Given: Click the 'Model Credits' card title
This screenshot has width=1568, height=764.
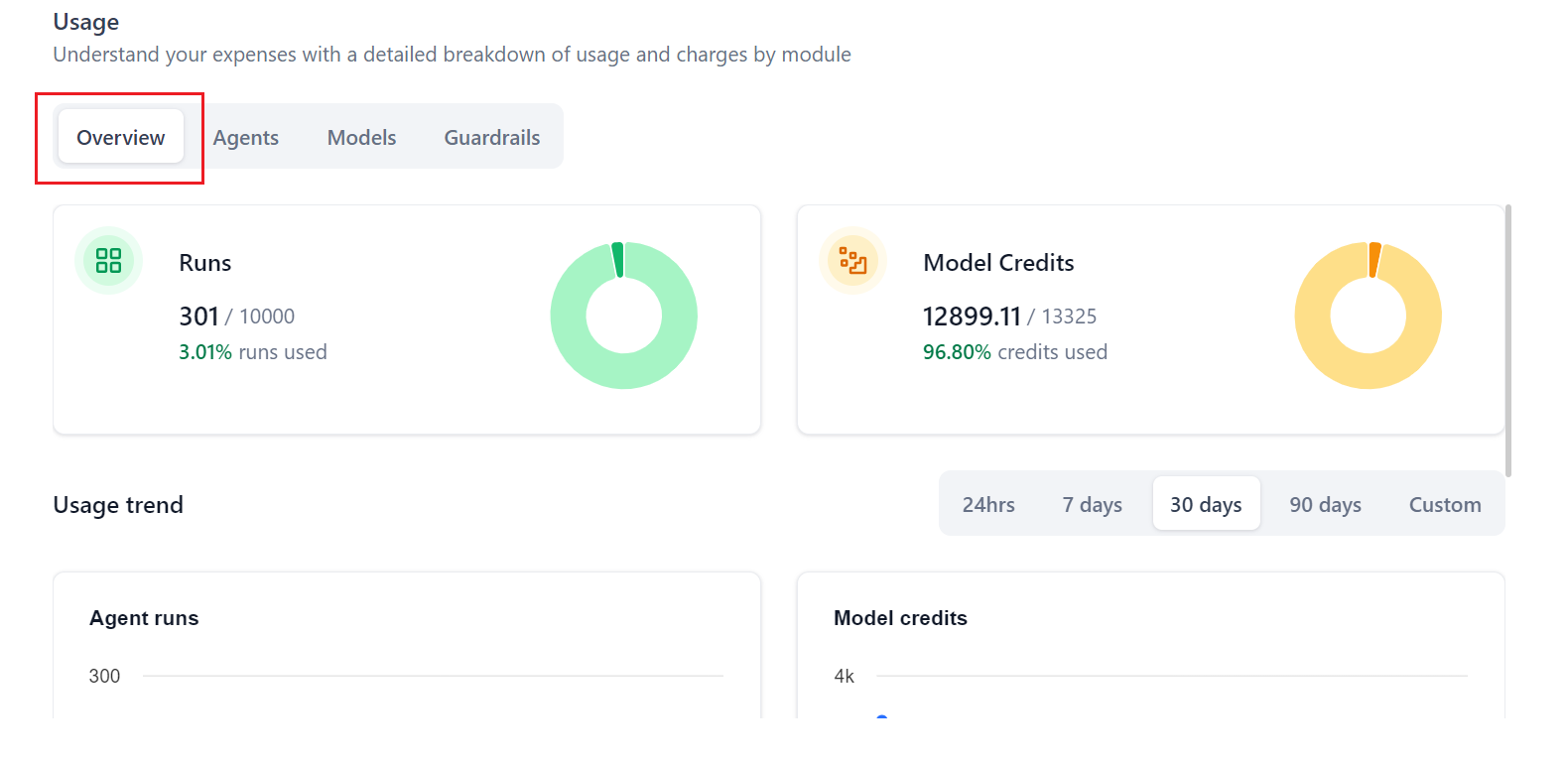Looking at the screenshot, I should click(998, 263).
